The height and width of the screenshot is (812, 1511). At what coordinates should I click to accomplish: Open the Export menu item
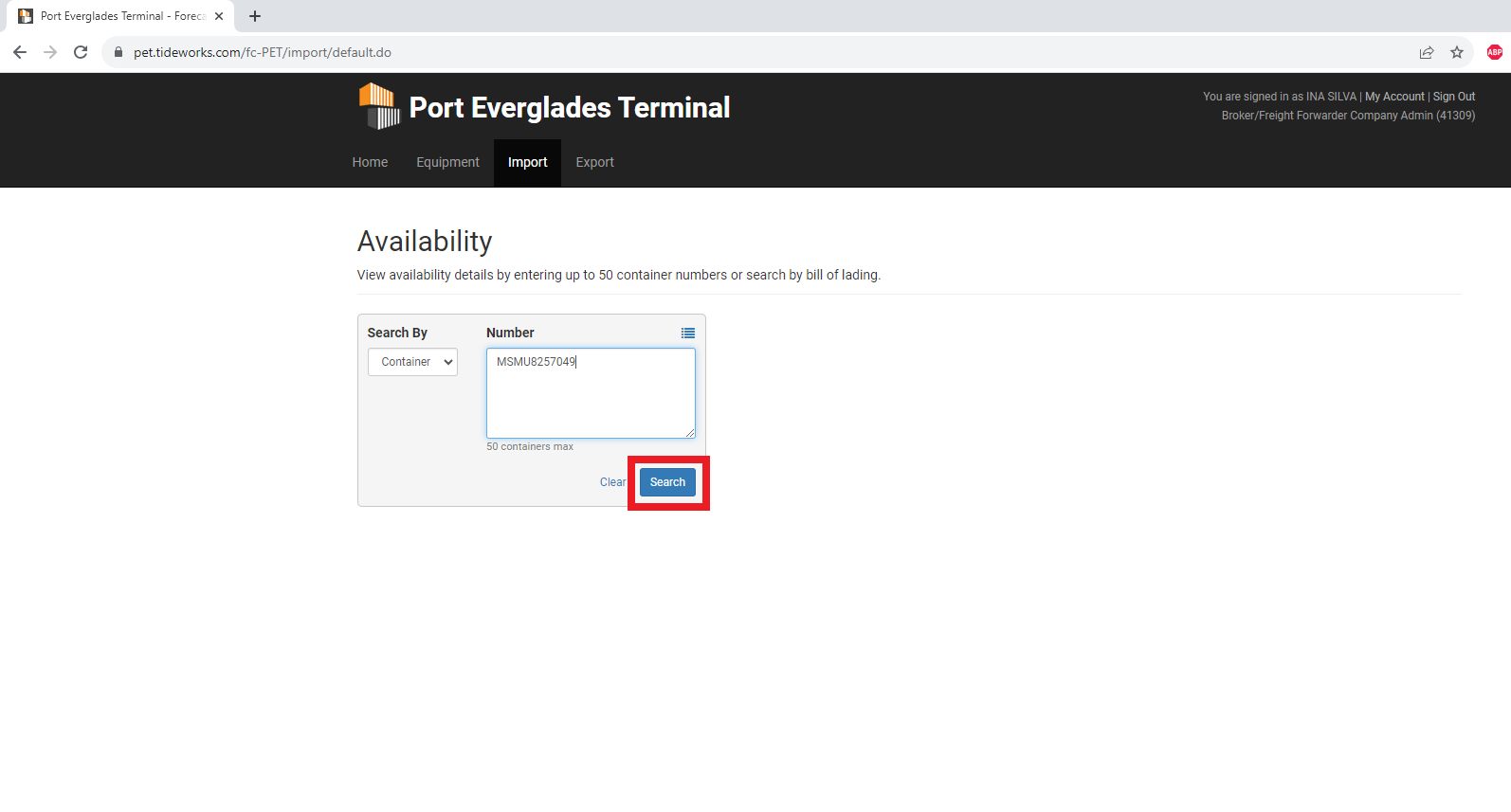click(594, 162)
